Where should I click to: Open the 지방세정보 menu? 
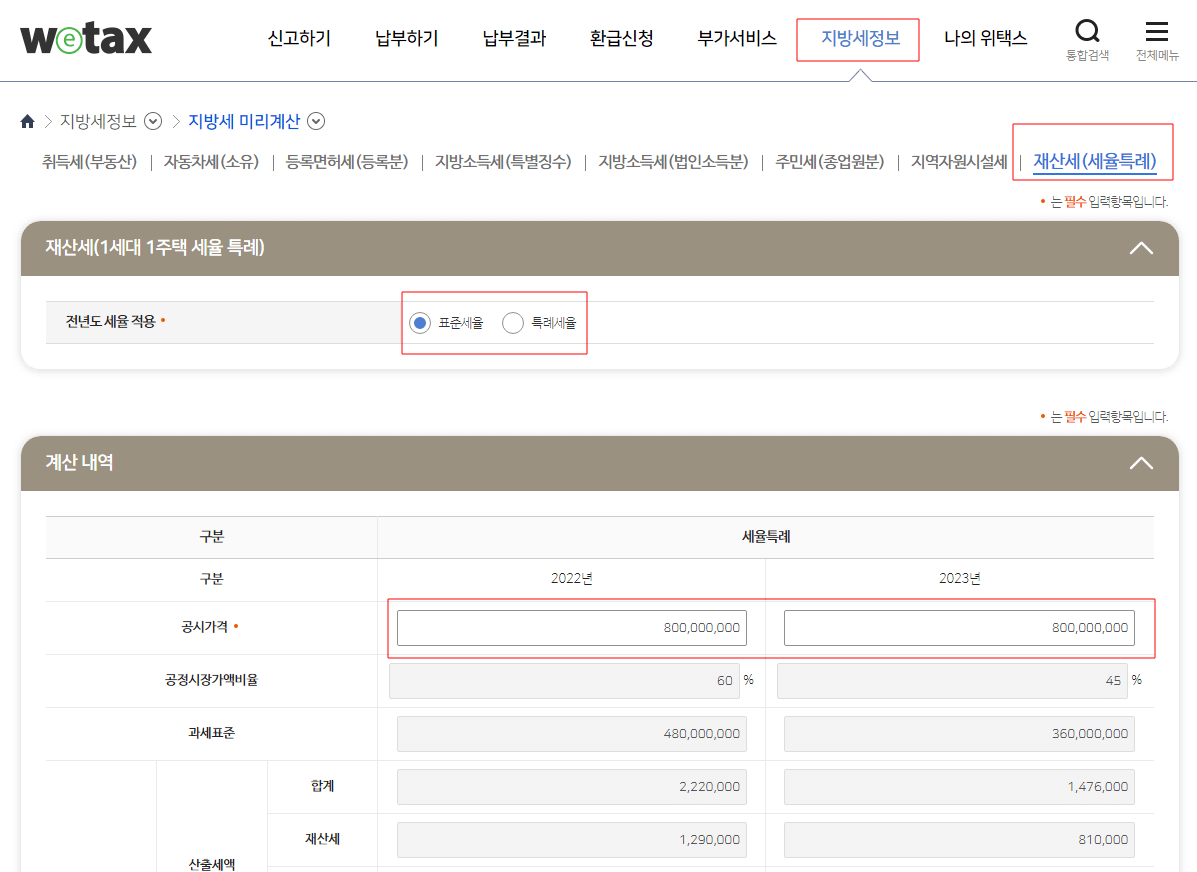860,38
